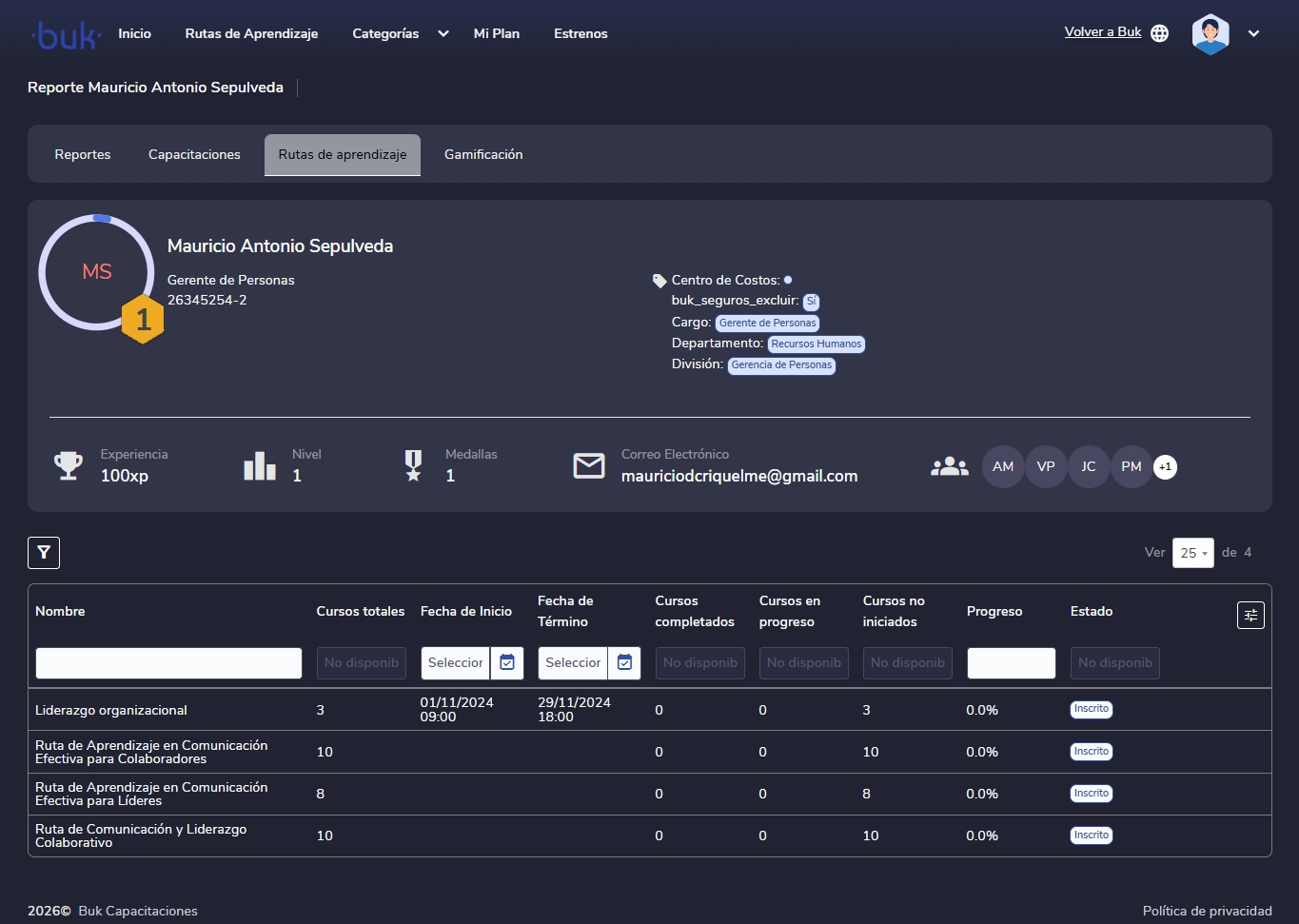Open the rows per page dropdown

pyautogui.click(x=1192, y=553)
